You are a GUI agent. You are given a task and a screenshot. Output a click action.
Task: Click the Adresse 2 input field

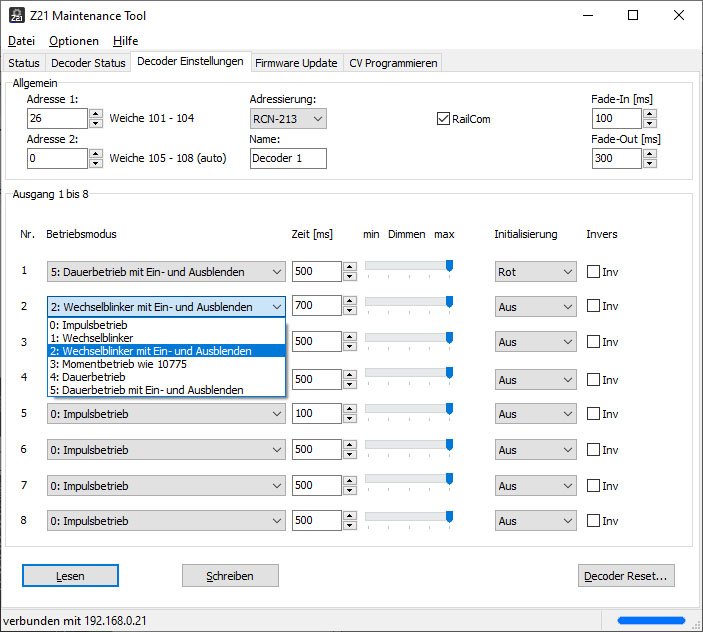tap(57, 158)
